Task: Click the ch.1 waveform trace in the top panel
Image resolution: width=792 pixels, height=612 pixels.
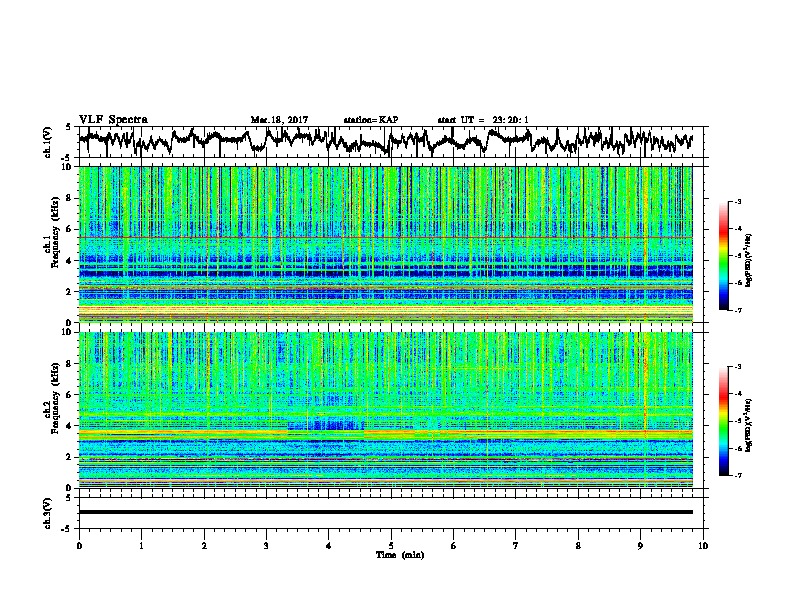Action: tap(386, 140)
